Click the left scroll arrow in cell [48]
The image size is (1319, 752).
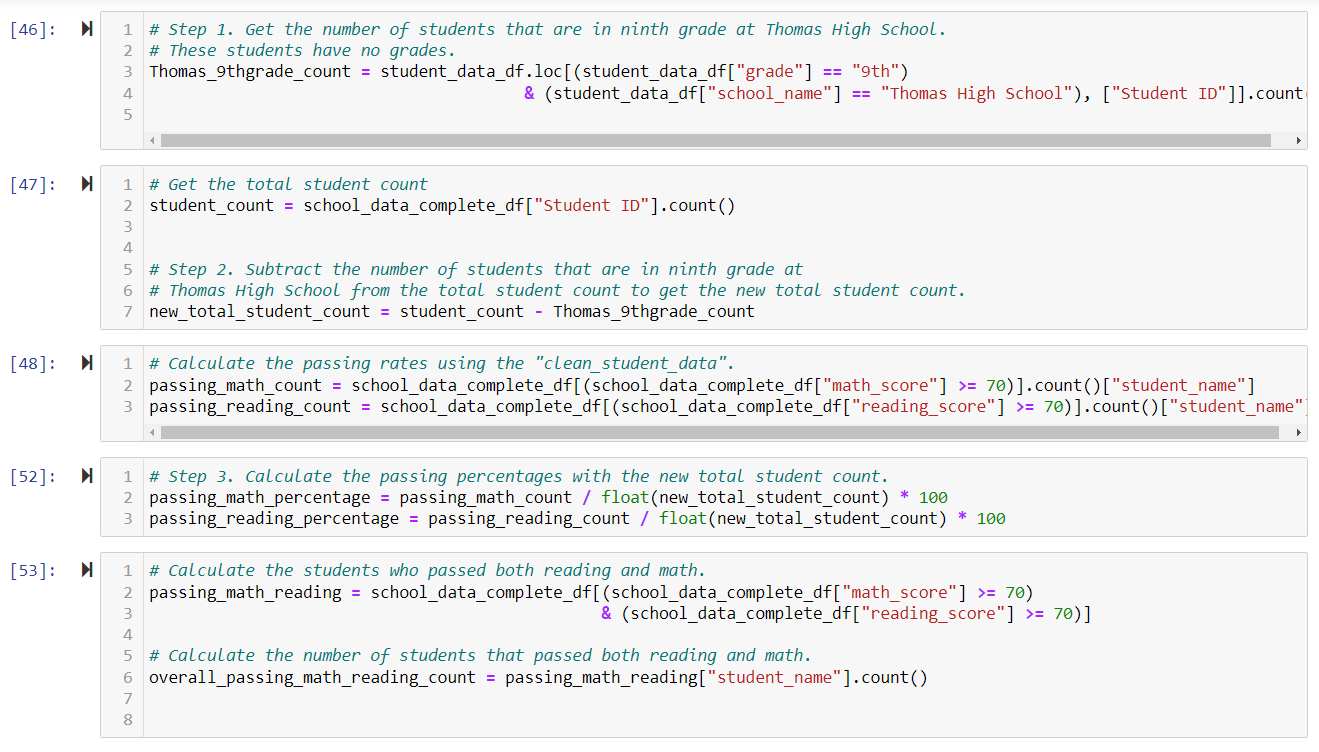(152, 432)
